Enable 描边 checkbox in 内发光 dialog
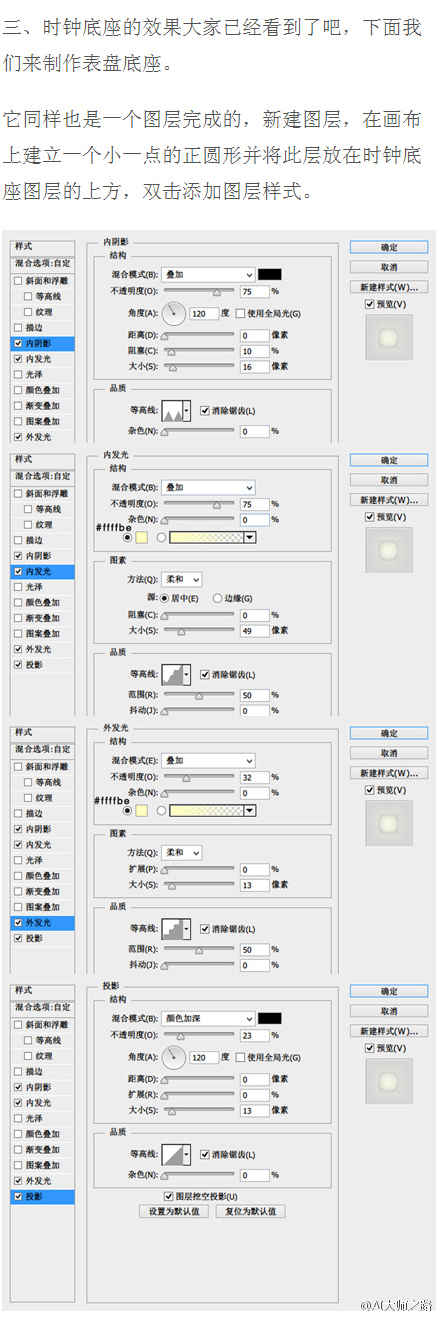The image size is (438, 1318). click(x=18, y=540)
